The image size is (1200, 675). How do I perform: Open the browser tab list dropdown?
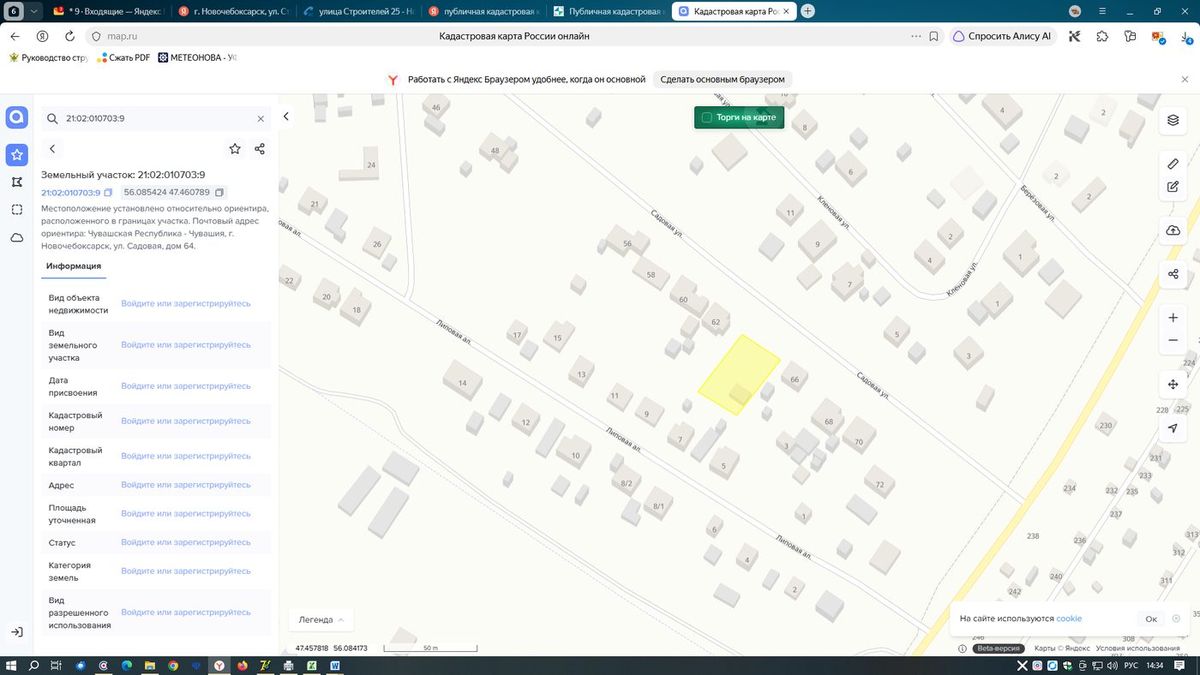[x=35, y=11]
